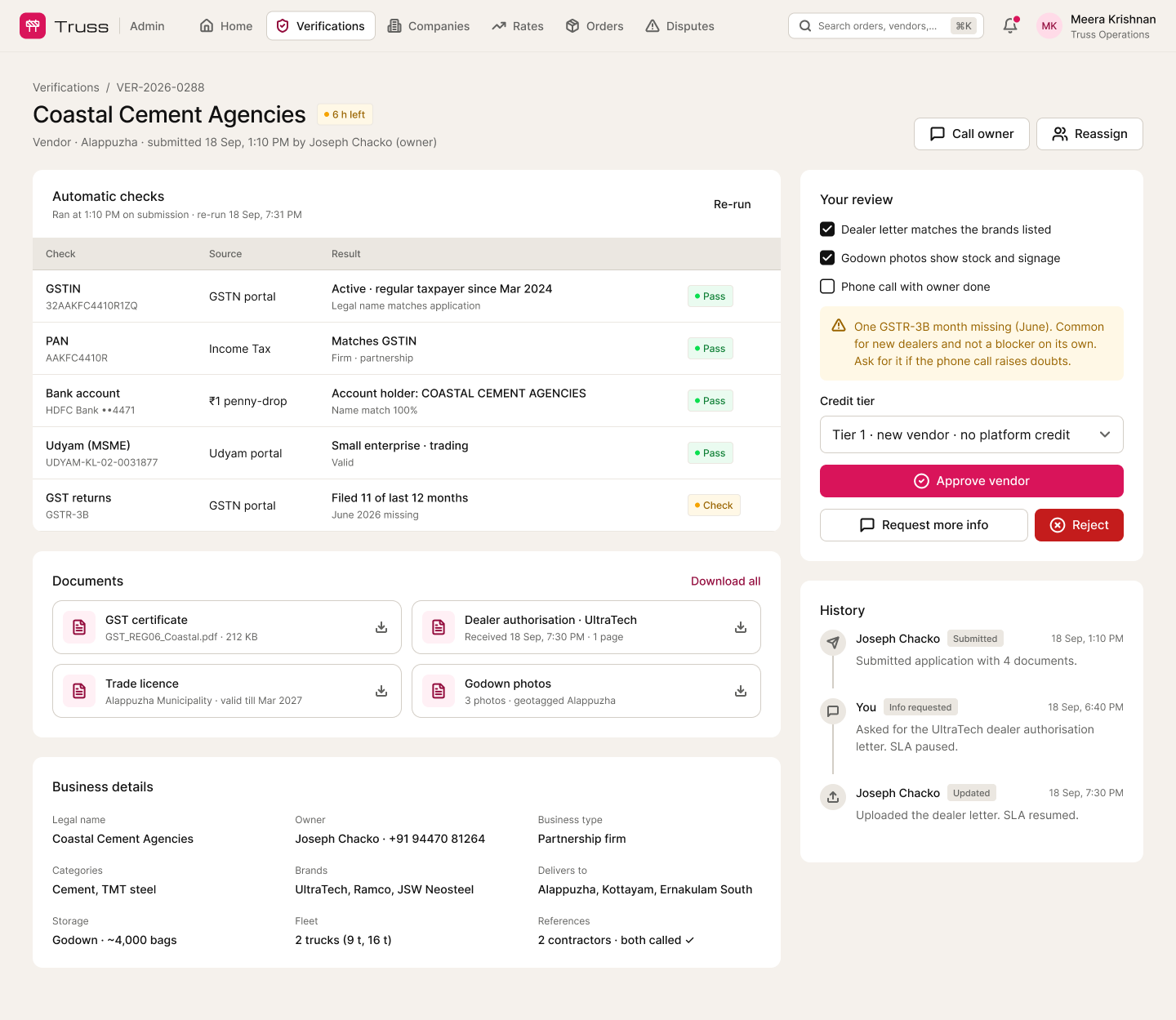Click the Download all link
Image resolution: width=1176 pixels, height=1020 pixels.
coord(726,581)
